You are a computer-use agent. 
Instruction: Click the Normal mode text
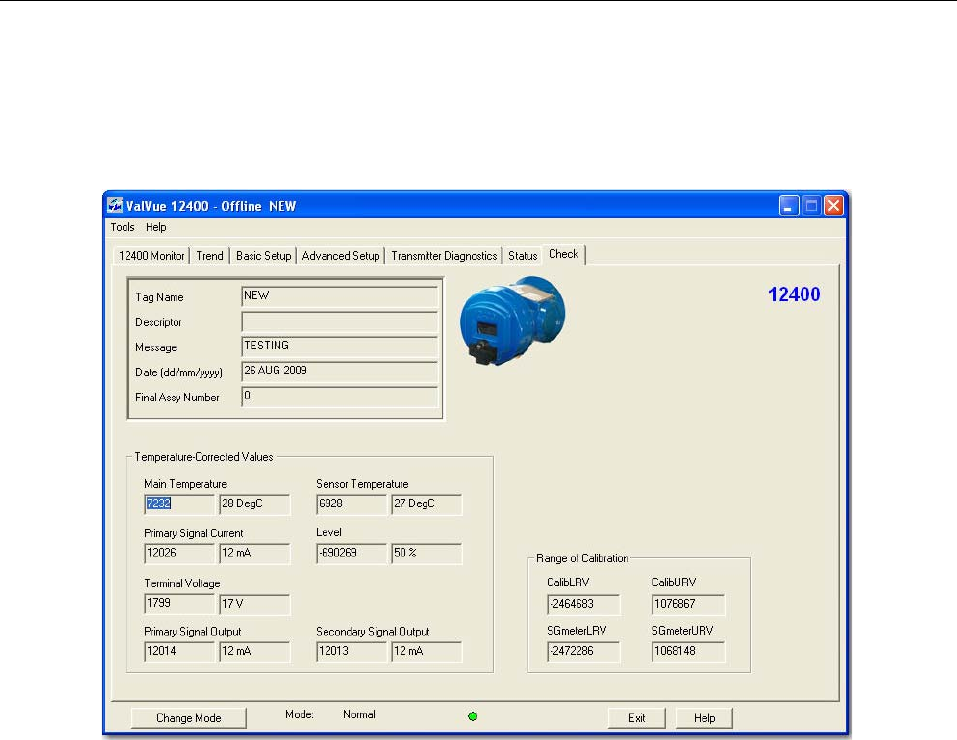point(359,714)
